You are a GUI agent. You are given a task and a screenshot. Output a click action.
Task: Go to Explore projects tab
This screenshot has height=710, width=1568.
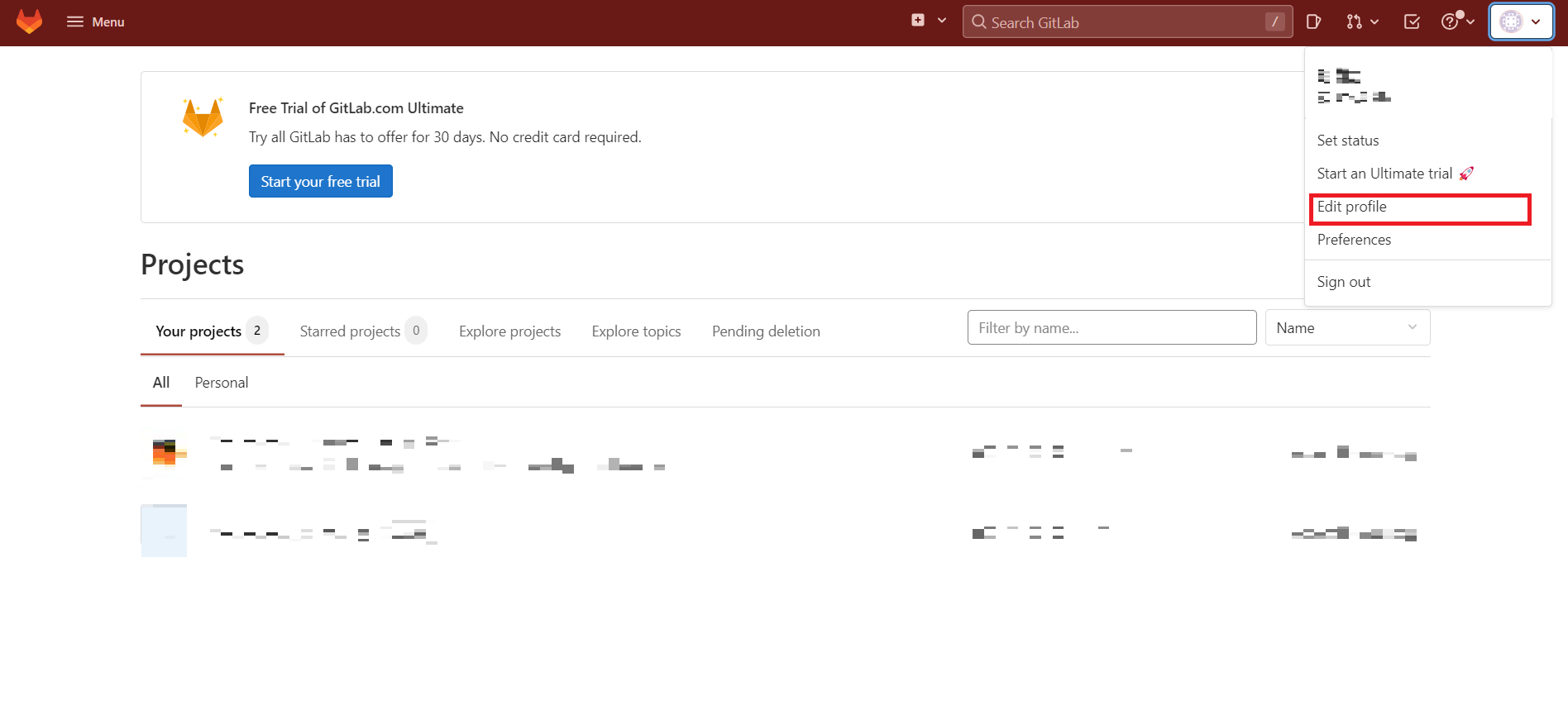point(509,331)
